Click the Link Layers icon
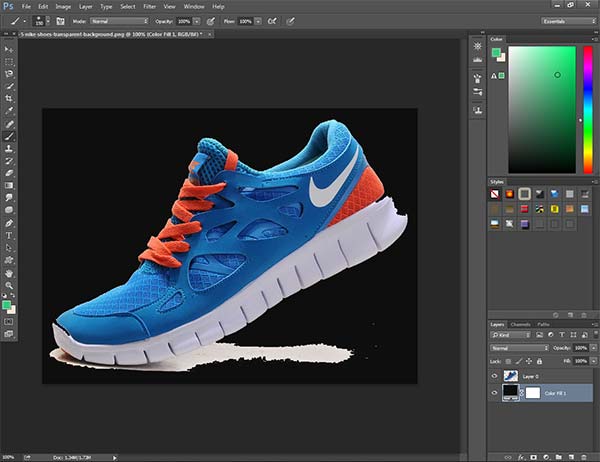Viewport: 600px width, 462px height. (508, 457)
